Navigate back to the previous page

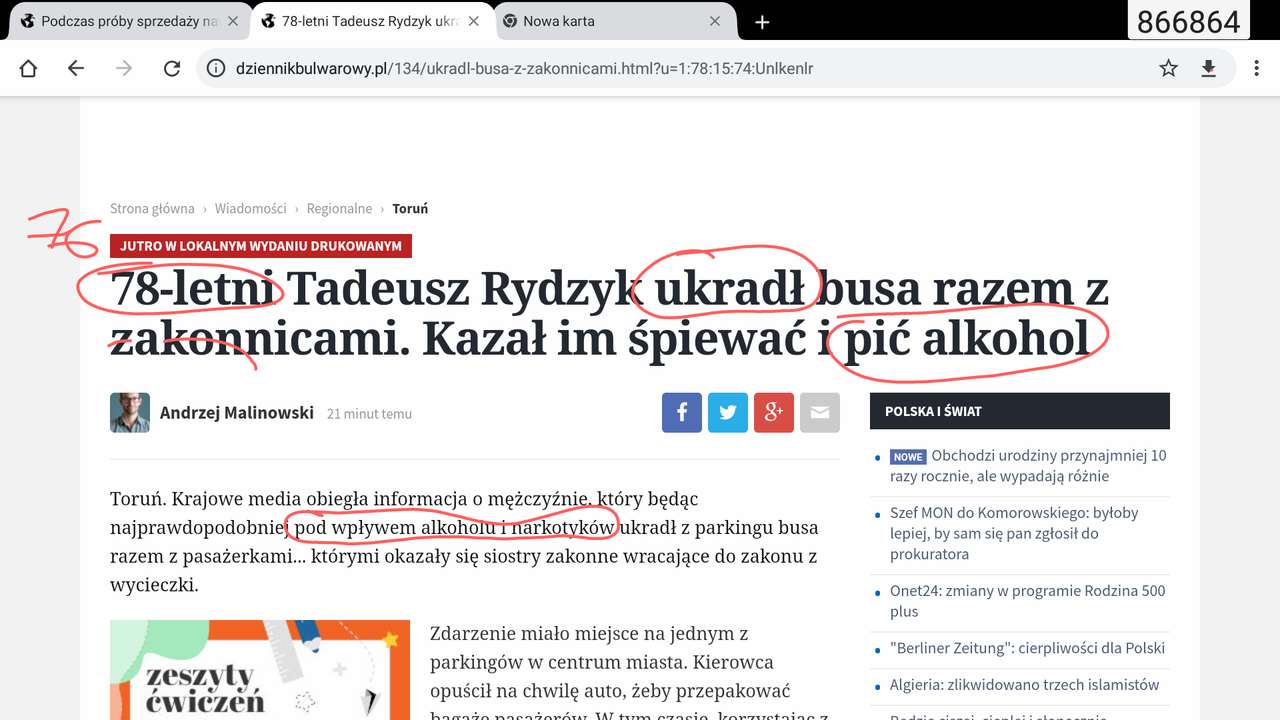[76, 68]
